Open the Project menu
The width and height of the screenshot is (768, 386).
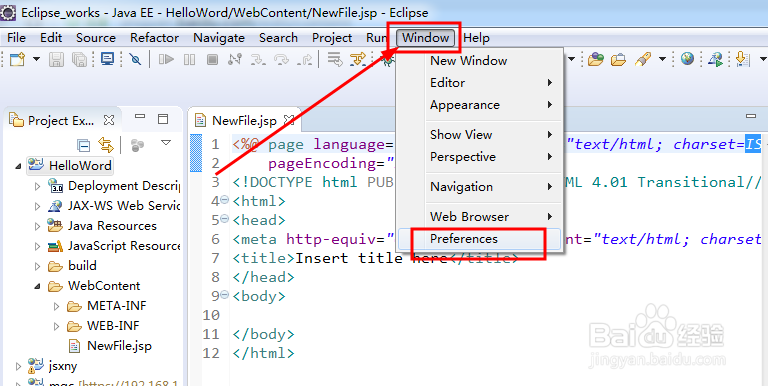332,38
